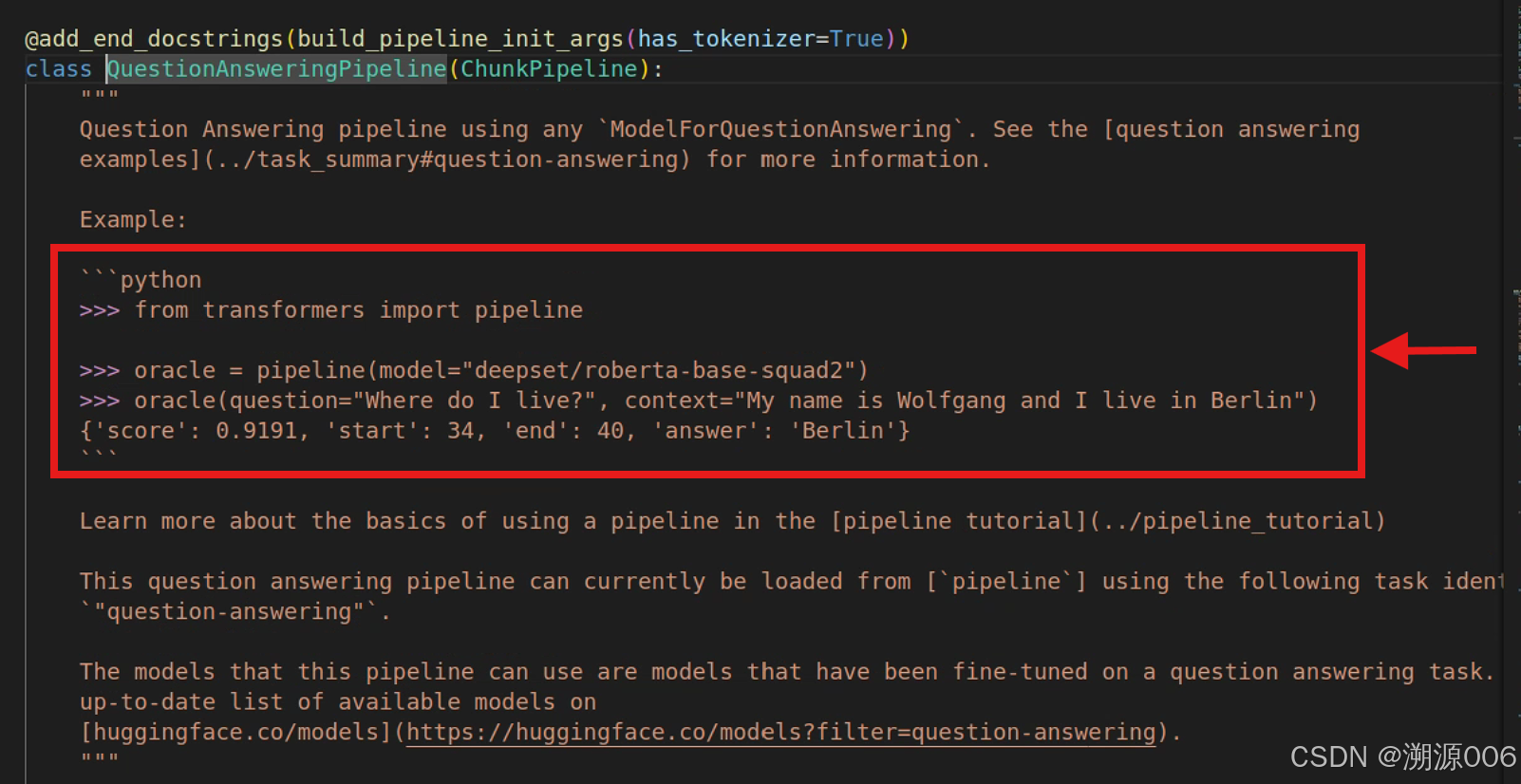Click the ChunkPipeline base class name
Image resolution: width=1521 pixels, height=784 pixels.
(x=549, y=68)
